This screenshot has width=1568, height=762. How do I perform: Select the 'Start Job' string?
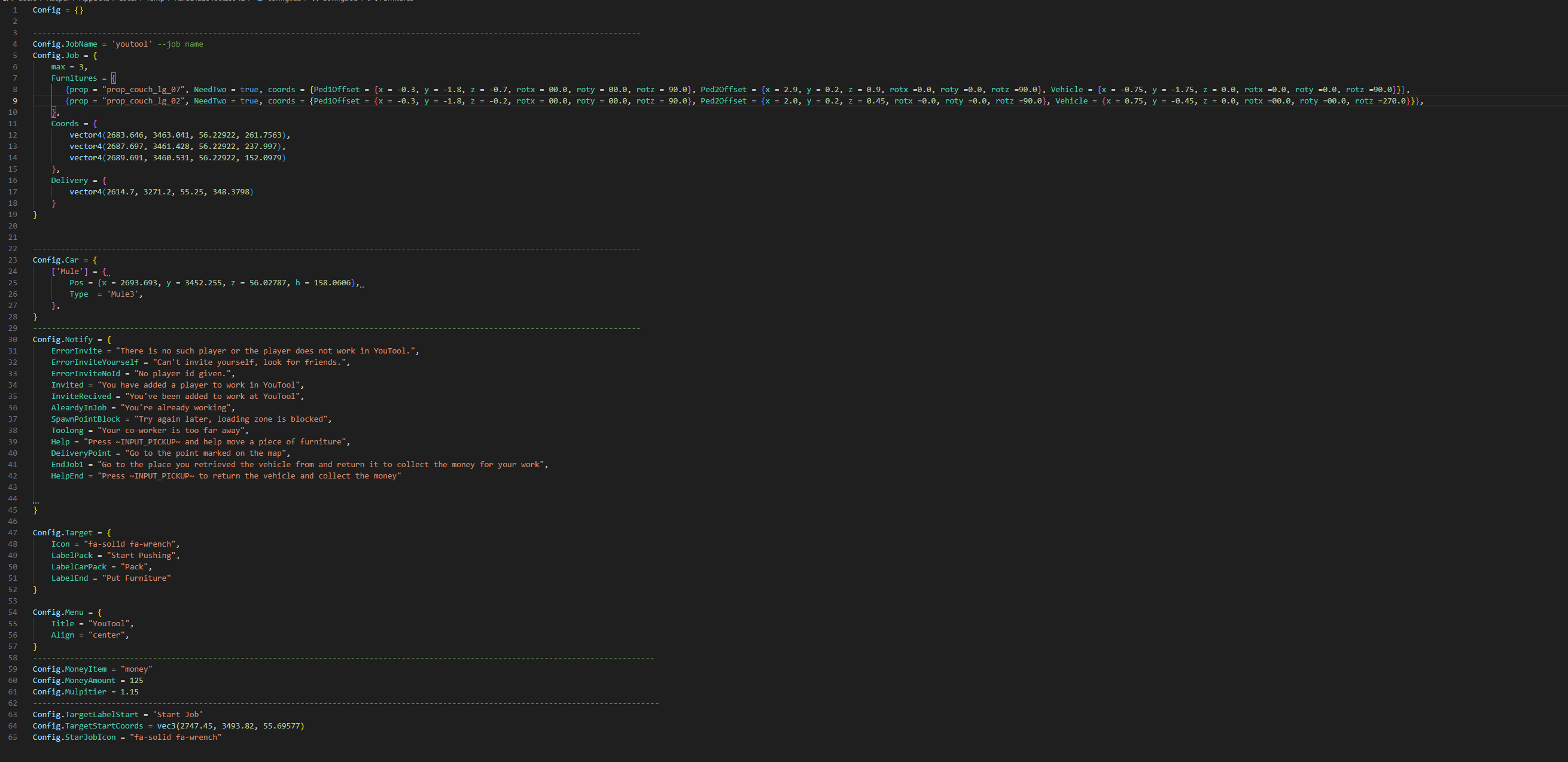pos(177,715)
